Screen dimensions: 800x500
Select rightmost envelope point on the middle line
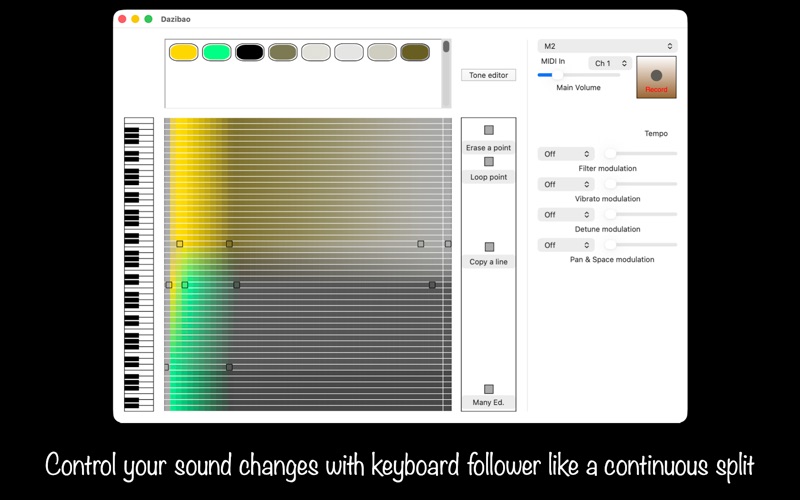pyautogui.click(x=432, y=285)
